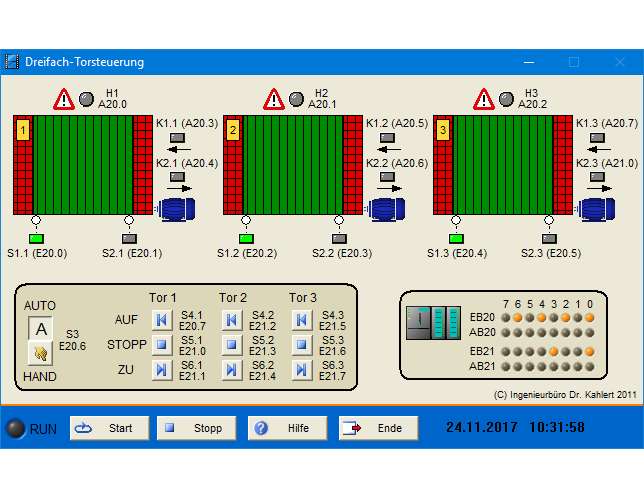Click contactor K2.2 (A20.6) indicator
The height and width of the screenshot is (495, 644).
387,177
